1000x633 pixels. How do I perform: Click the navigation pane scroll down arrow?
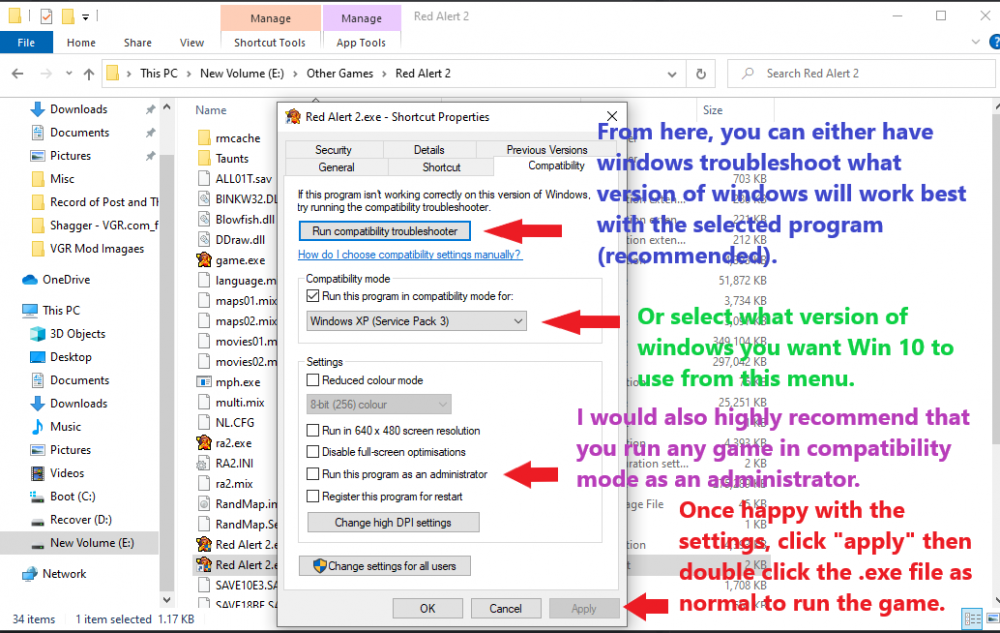(x=166, y=600)
